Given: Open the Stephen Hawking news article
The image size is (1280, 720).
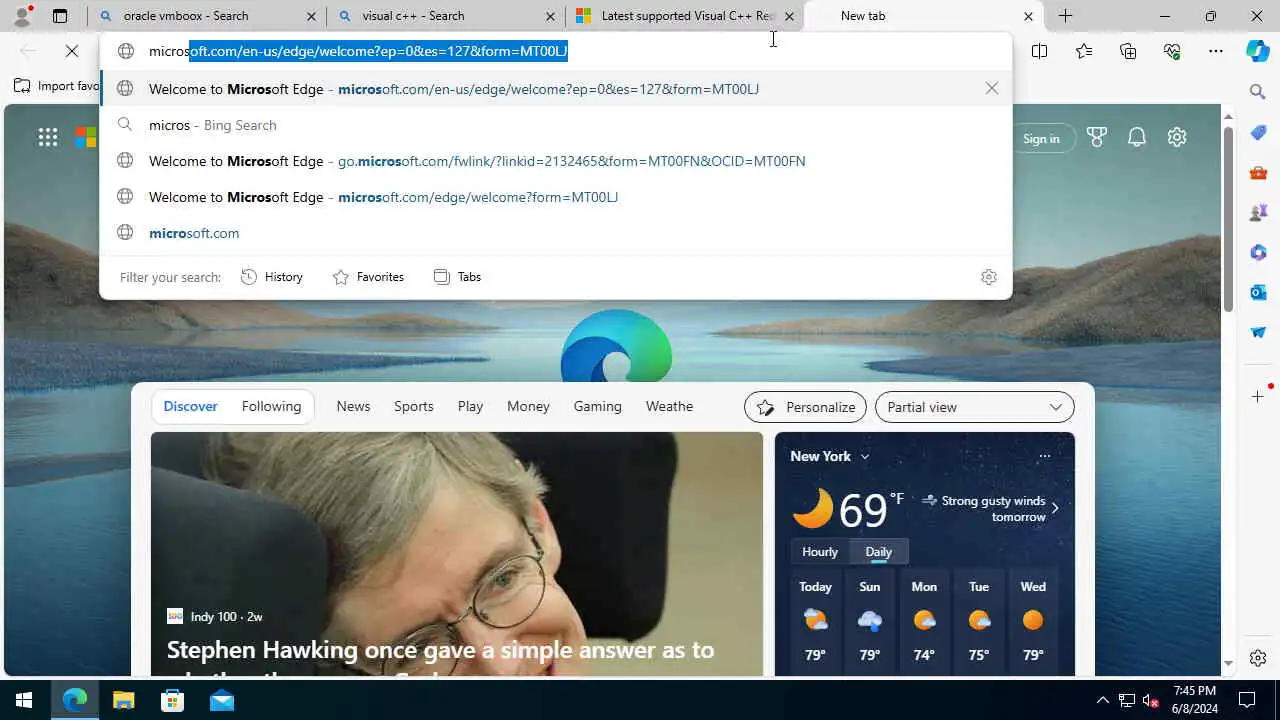Looking at the screenshot, I should [457, 554].
